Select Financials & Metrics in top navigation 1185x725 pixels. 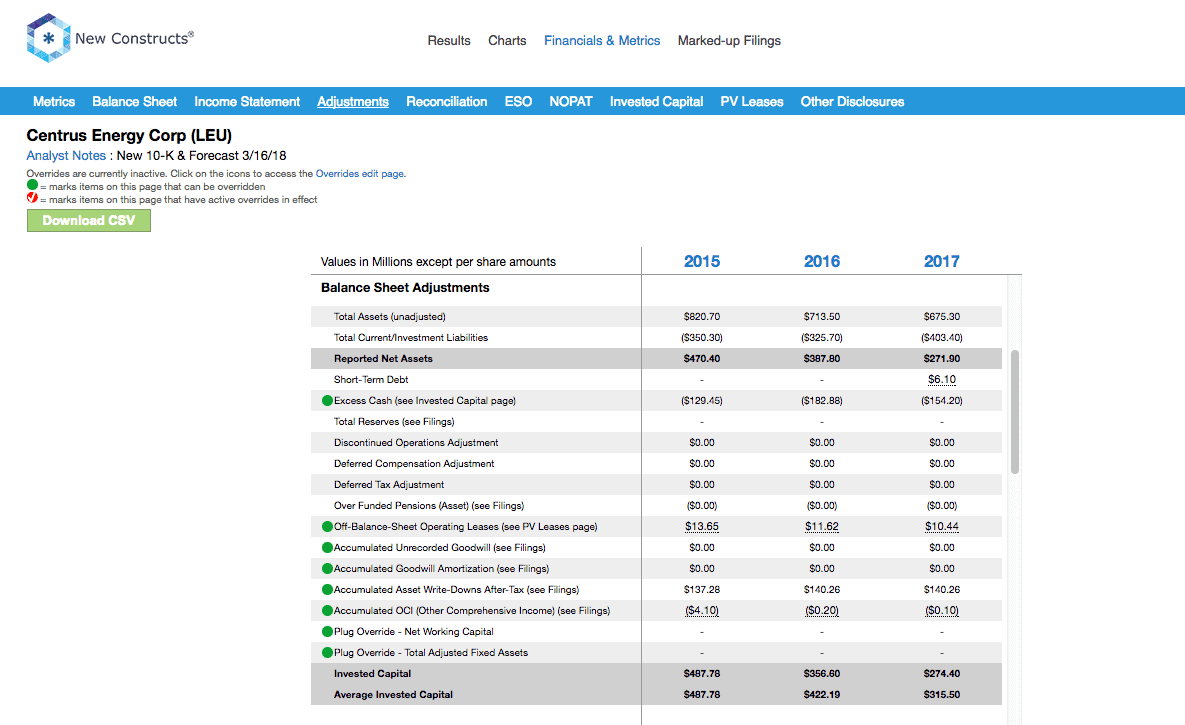(602, 41)
